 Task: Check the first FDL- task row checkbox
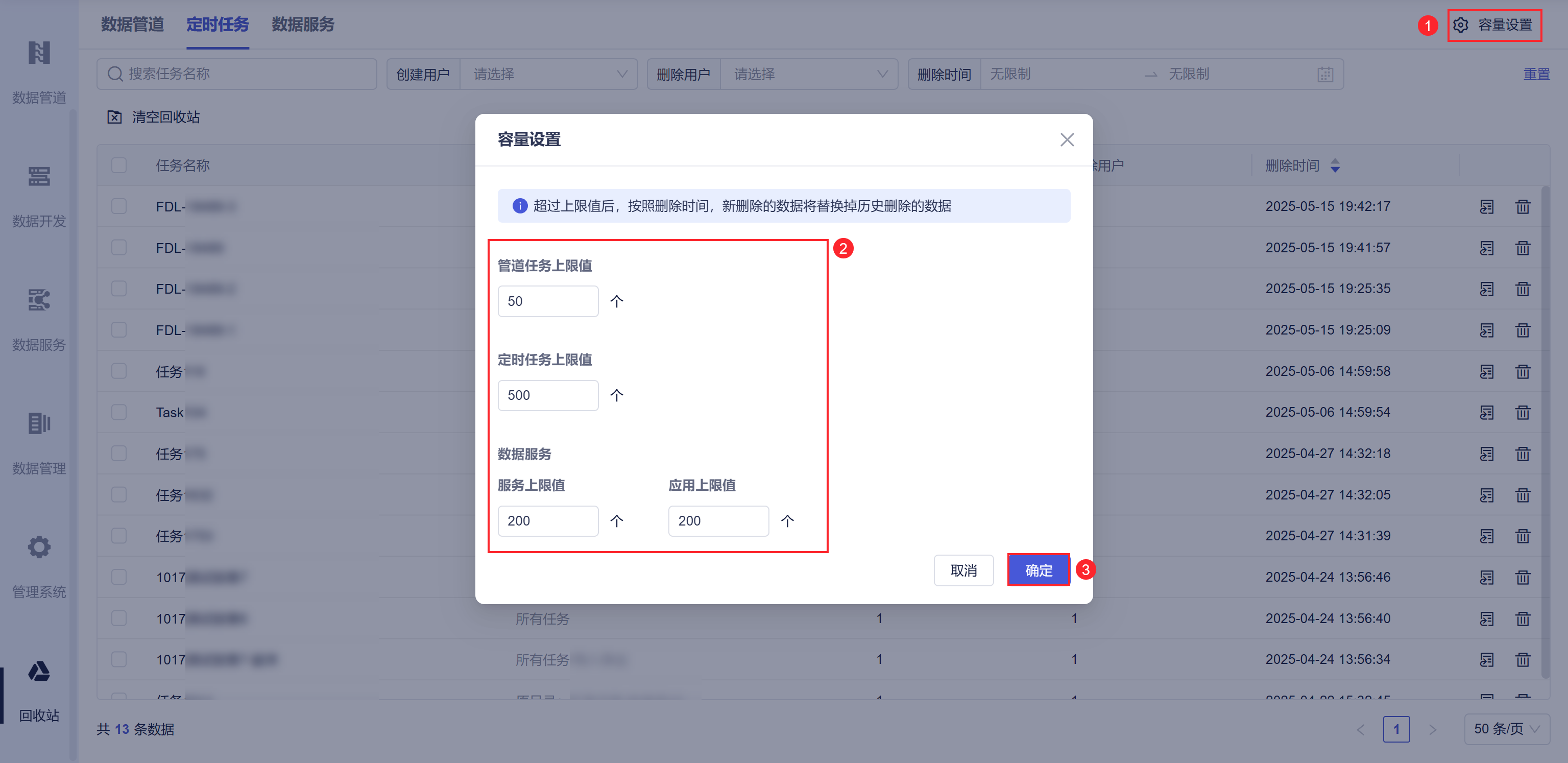(x=118, y=206)
